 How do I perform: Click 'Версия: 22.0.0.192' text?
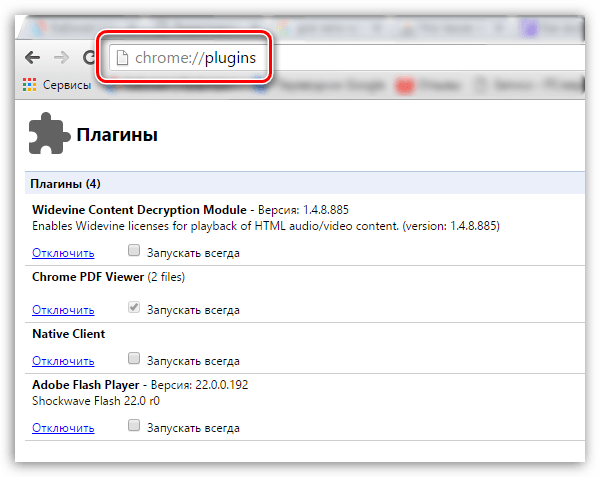[199, 384]
